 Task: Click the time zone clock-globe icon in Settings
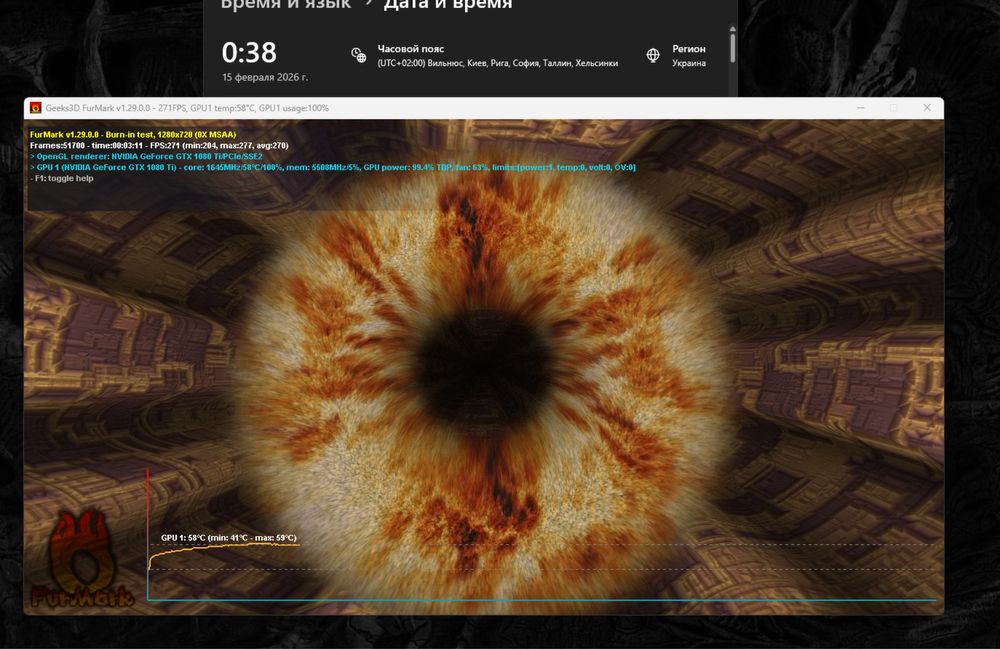coord(359,55)
